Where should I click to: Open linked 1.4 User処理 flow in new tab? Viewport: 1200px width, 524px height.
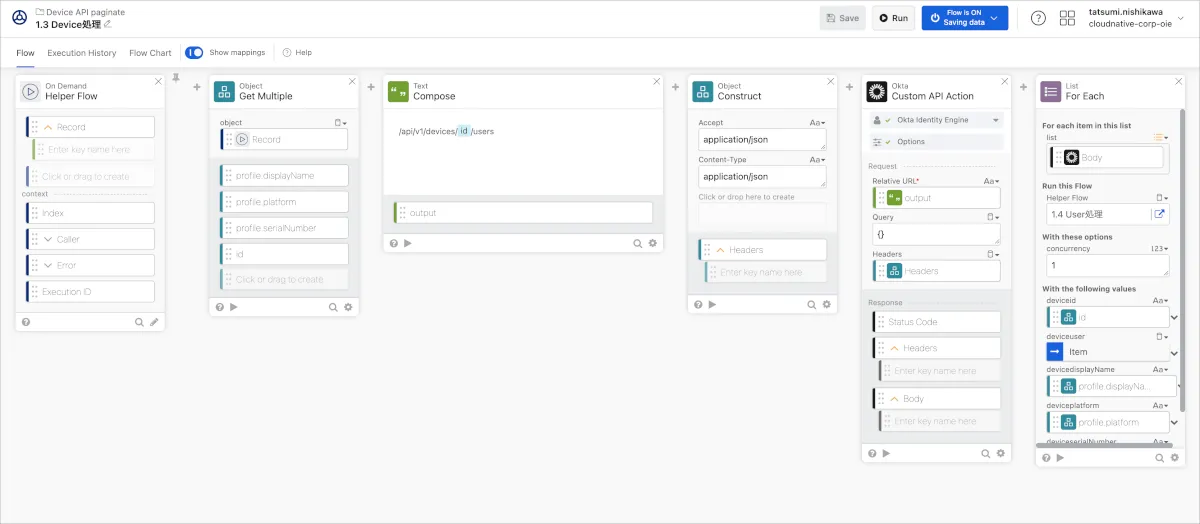coord(1160,214)
